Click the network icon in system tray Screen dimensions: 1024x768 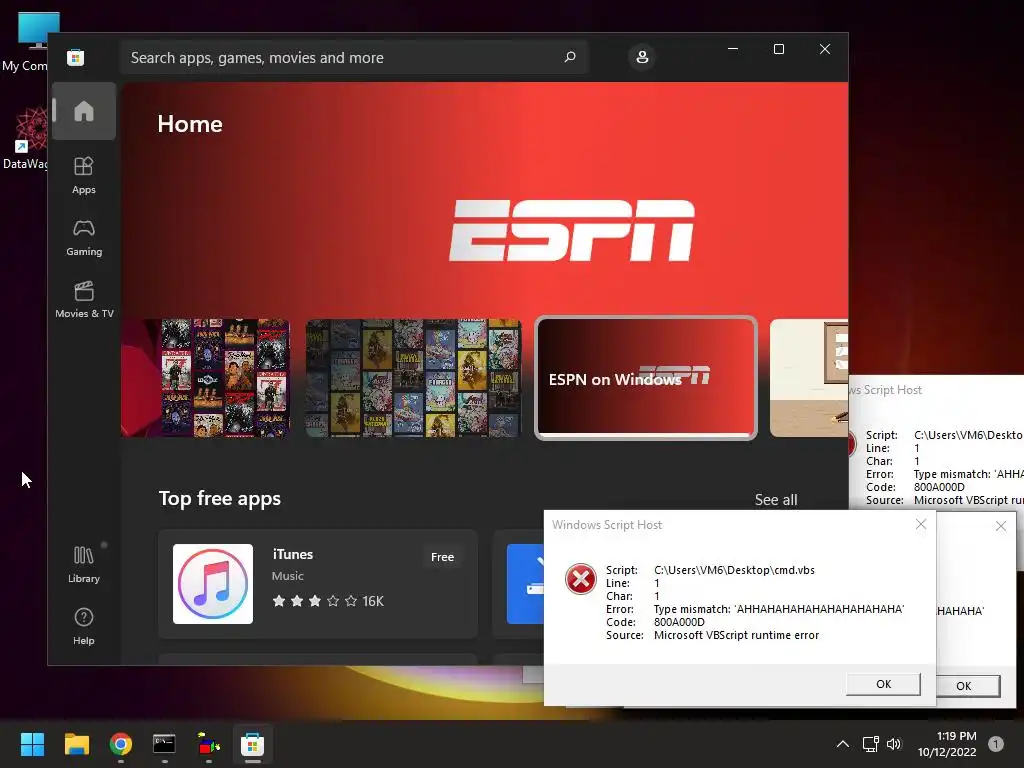(x=870, y=744)
